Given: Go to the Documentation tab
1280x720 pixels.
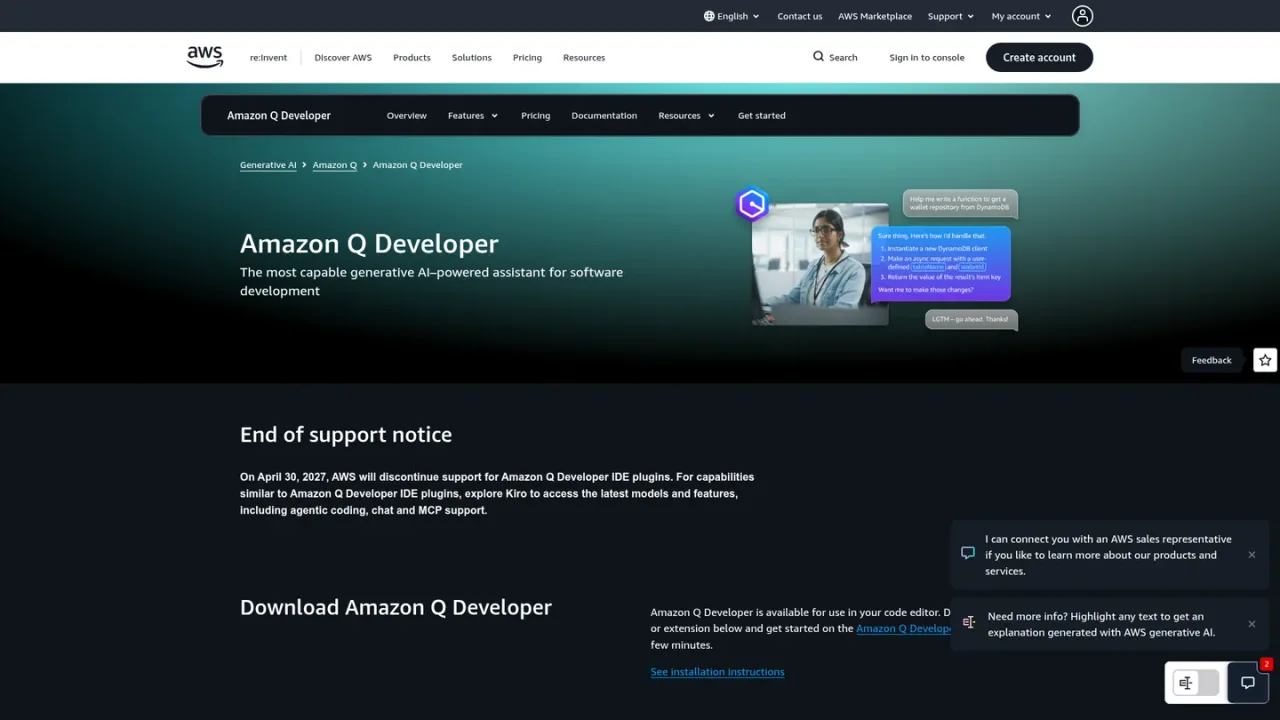Looking at the screenshot, I should 604,115.
